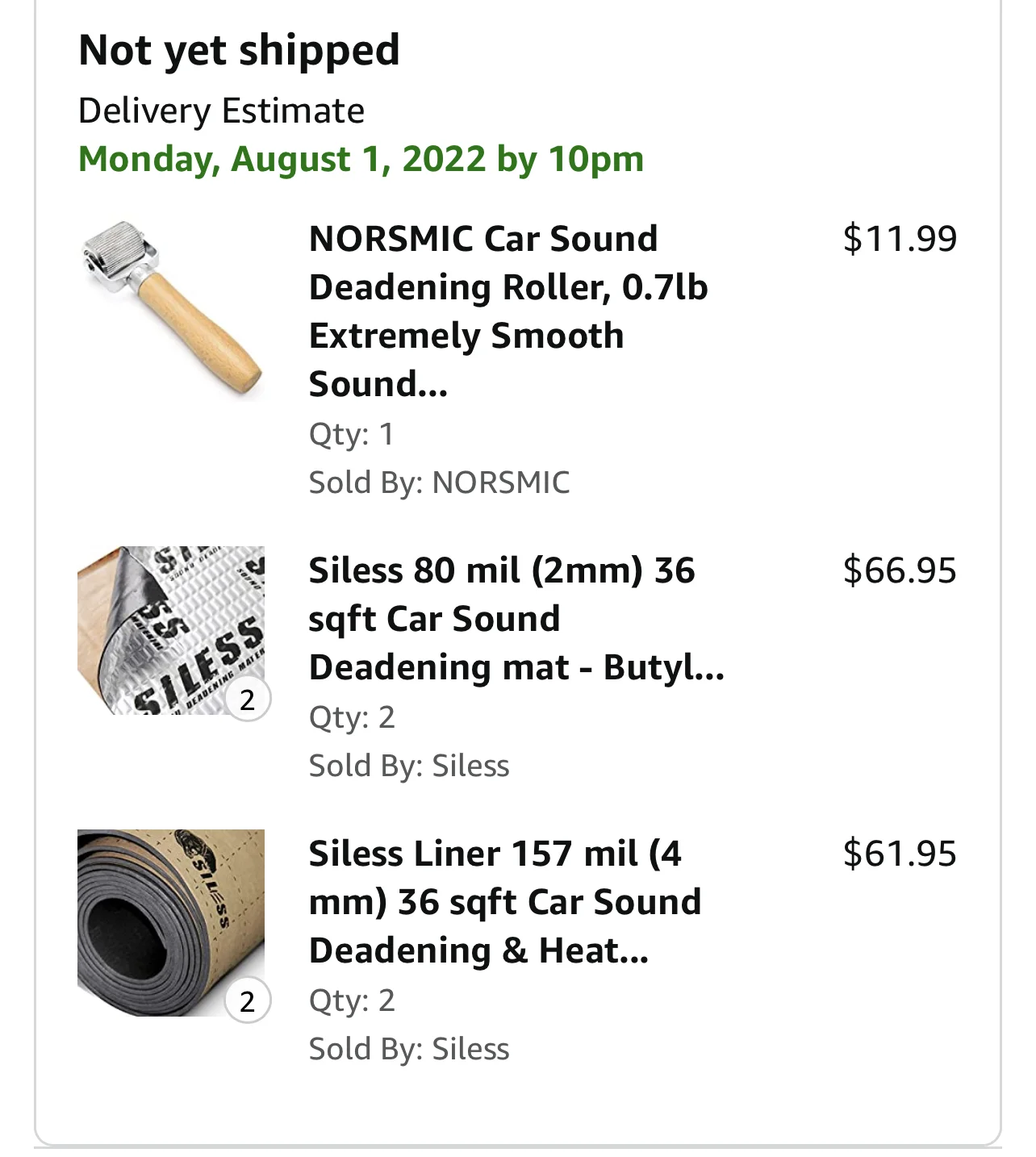Open Siless Liner 157 mil product title
This screenshot has width=1036, height=1157.
tap(504, 902)
